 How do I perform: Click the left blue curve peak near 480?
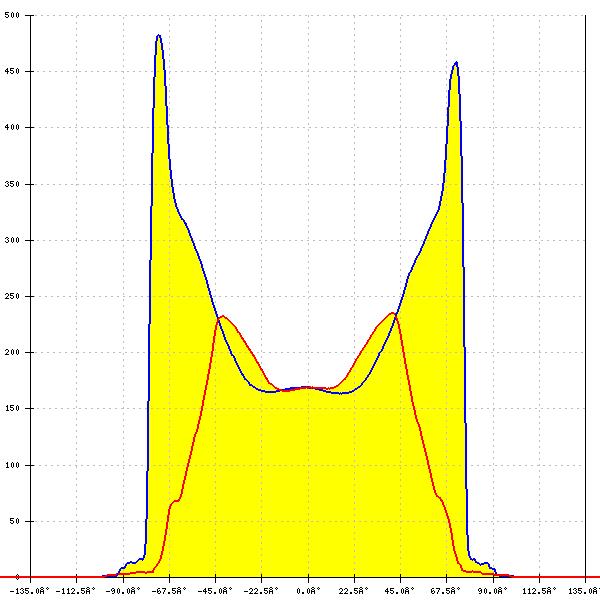click(x=158, y=36)
